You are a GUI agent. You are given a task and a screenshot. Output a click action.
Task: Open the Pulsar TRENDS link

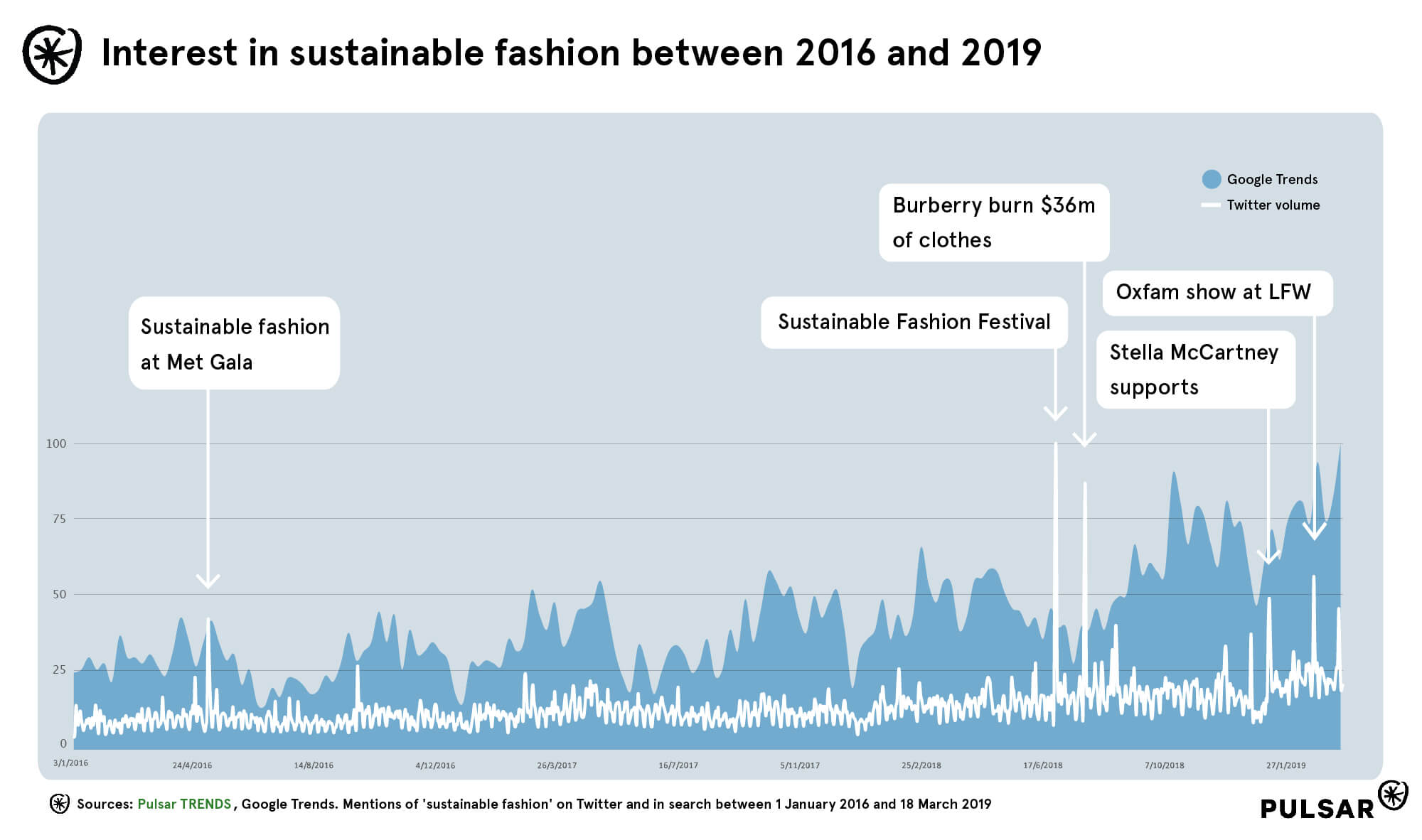pyautogui.click(x=184, y=804)
